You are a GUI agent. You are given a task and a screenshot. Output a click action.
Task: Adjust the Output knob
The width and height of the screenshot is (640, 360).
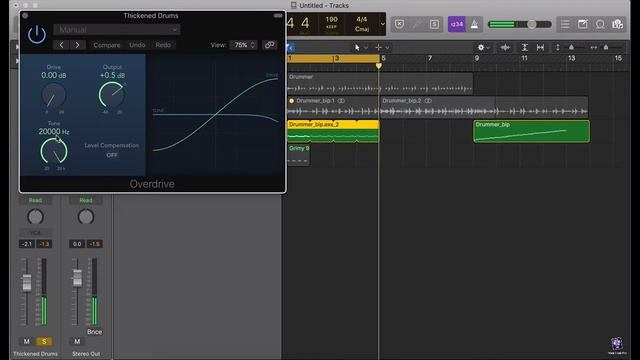[112, 95]
